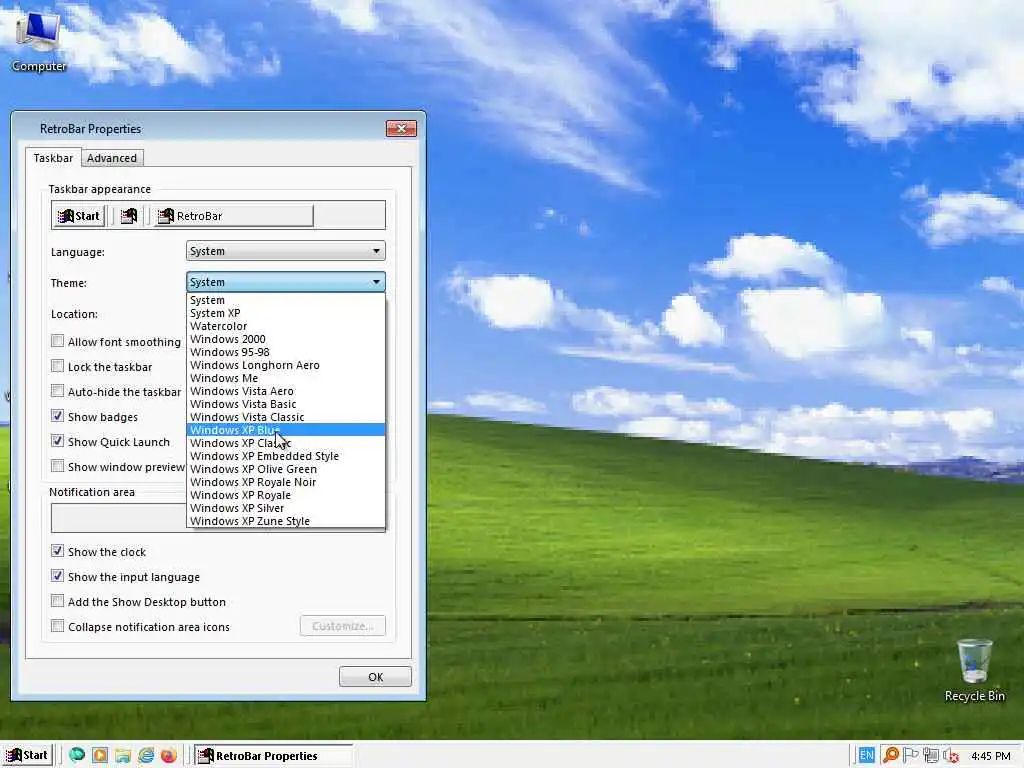
Task: Enable Allow font smoothing checkbox
Action: 57,341
